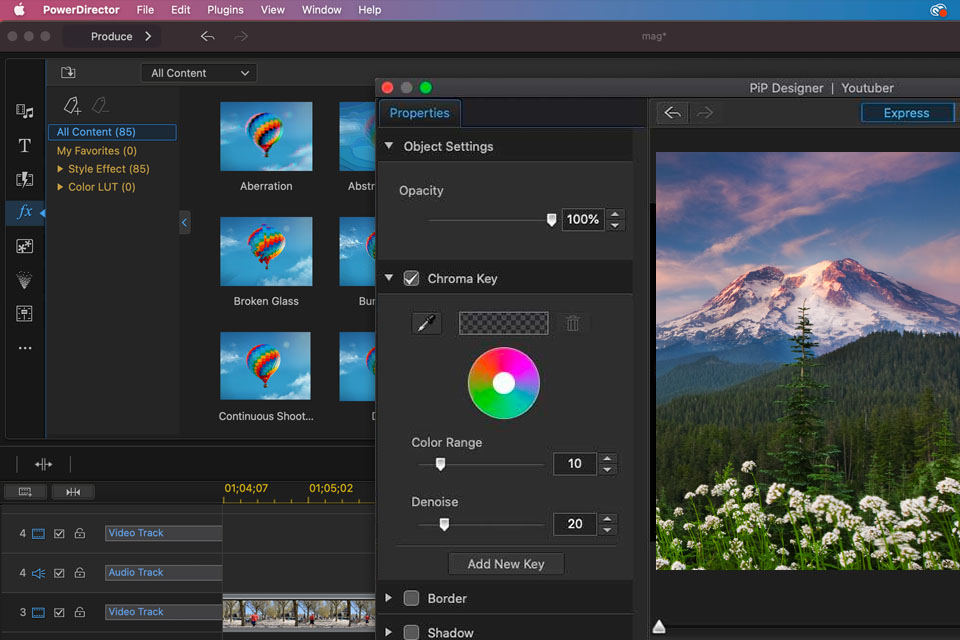This screenshot has height=640, width=960.
Task: Click the timeline zoom markers icon
Action: tap(73, 492)
